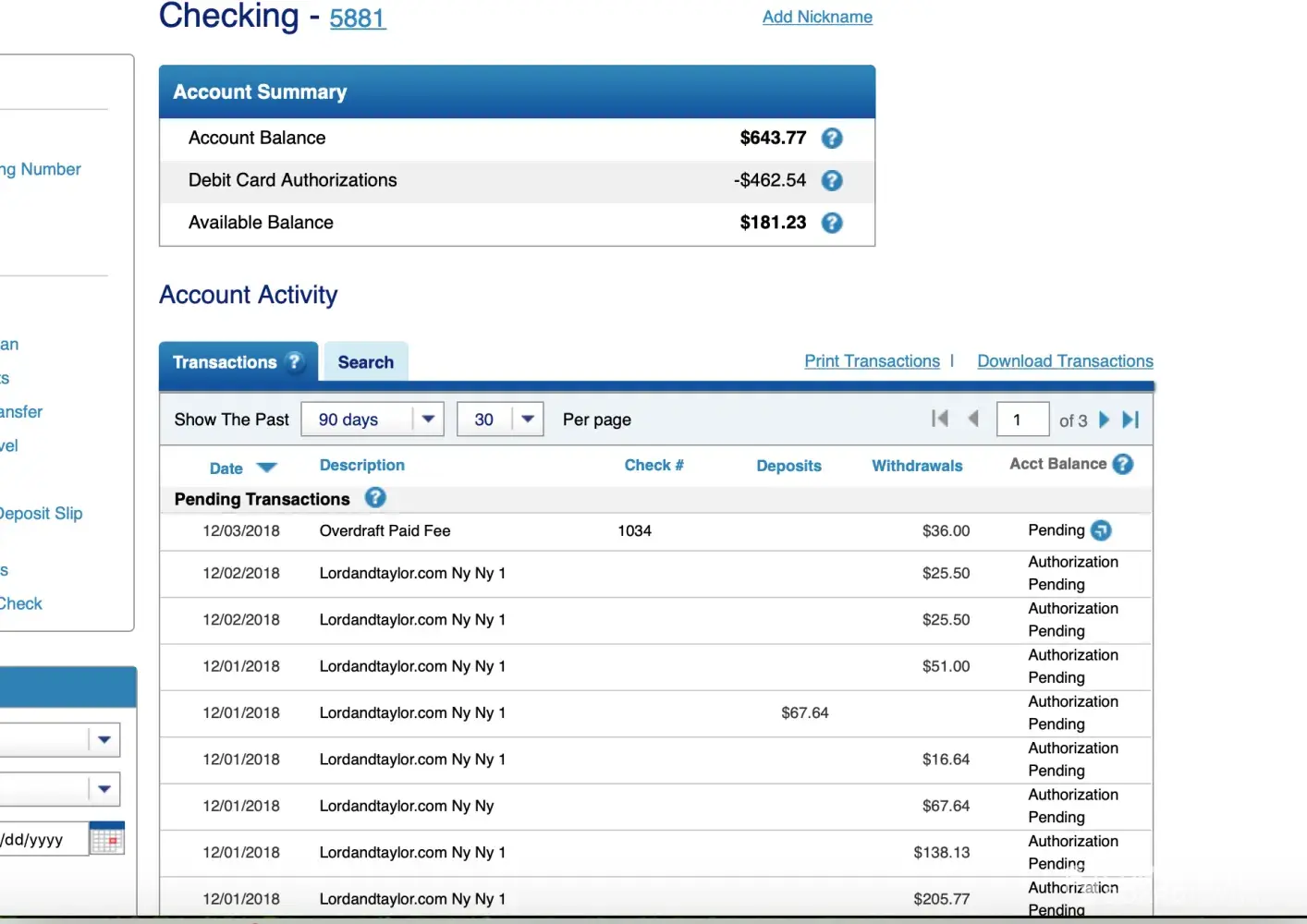Image resolution: width=1307 pixels, height=924 pixels.
Task: Jump to the last transactions page
Action: 1130,419
